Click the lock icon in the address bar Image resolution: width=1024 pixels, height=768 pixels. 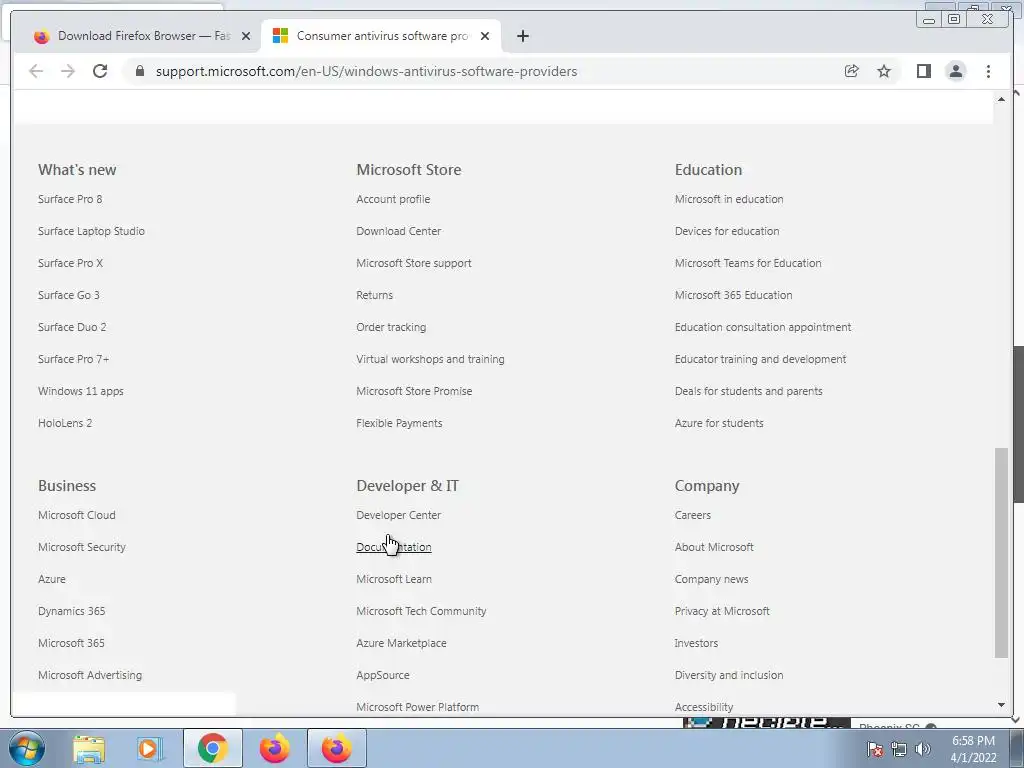[x=140, y=71]
